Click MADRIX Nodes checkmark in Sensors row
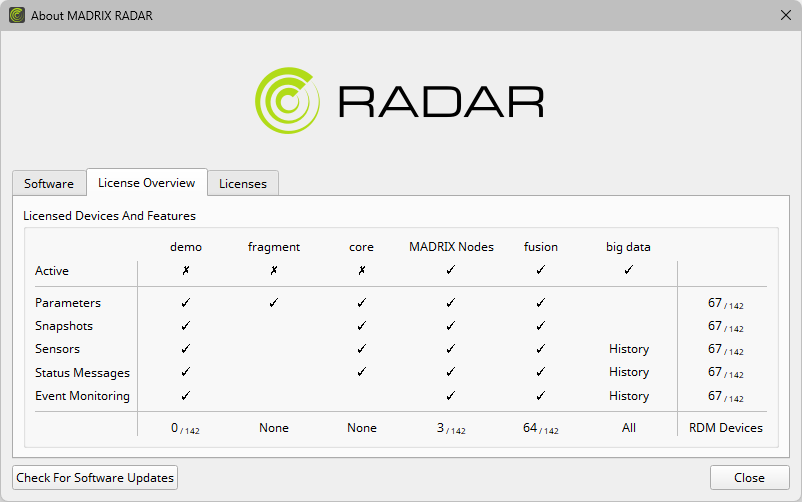 point(451,348)
